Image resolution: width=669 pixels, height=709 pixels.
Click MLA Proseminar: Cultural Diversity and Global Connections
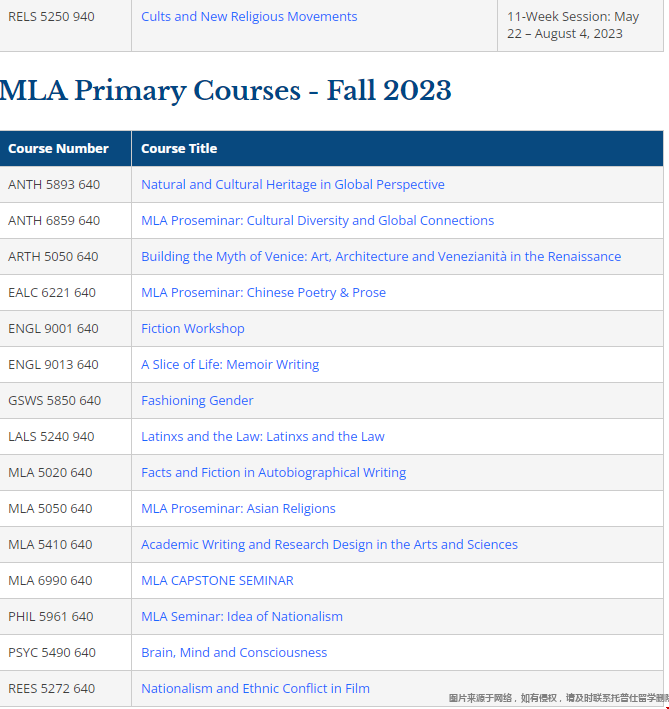317,221
